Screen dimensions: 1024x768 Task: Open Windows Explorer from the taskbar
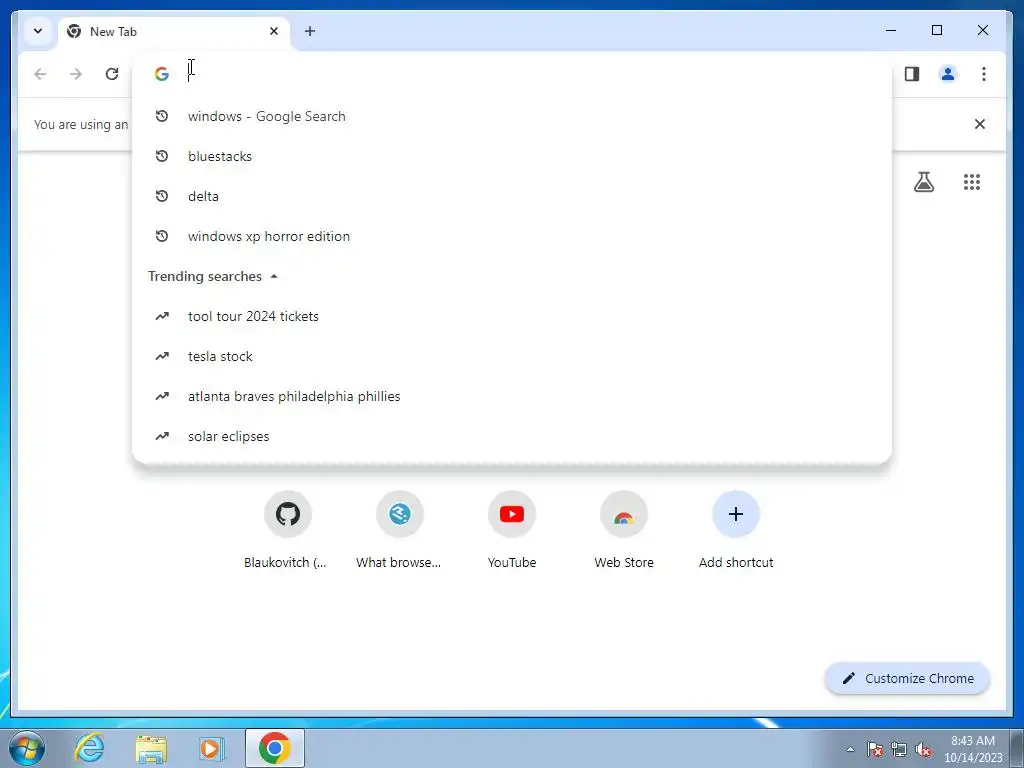coord(151,748)
